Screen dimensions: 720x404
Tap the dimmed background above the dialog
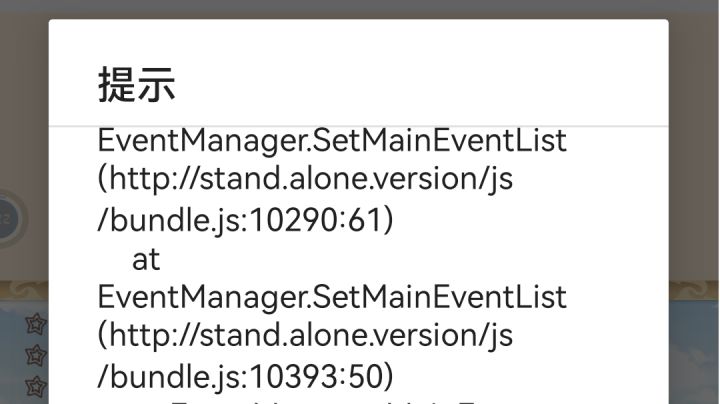click(360, 9)
